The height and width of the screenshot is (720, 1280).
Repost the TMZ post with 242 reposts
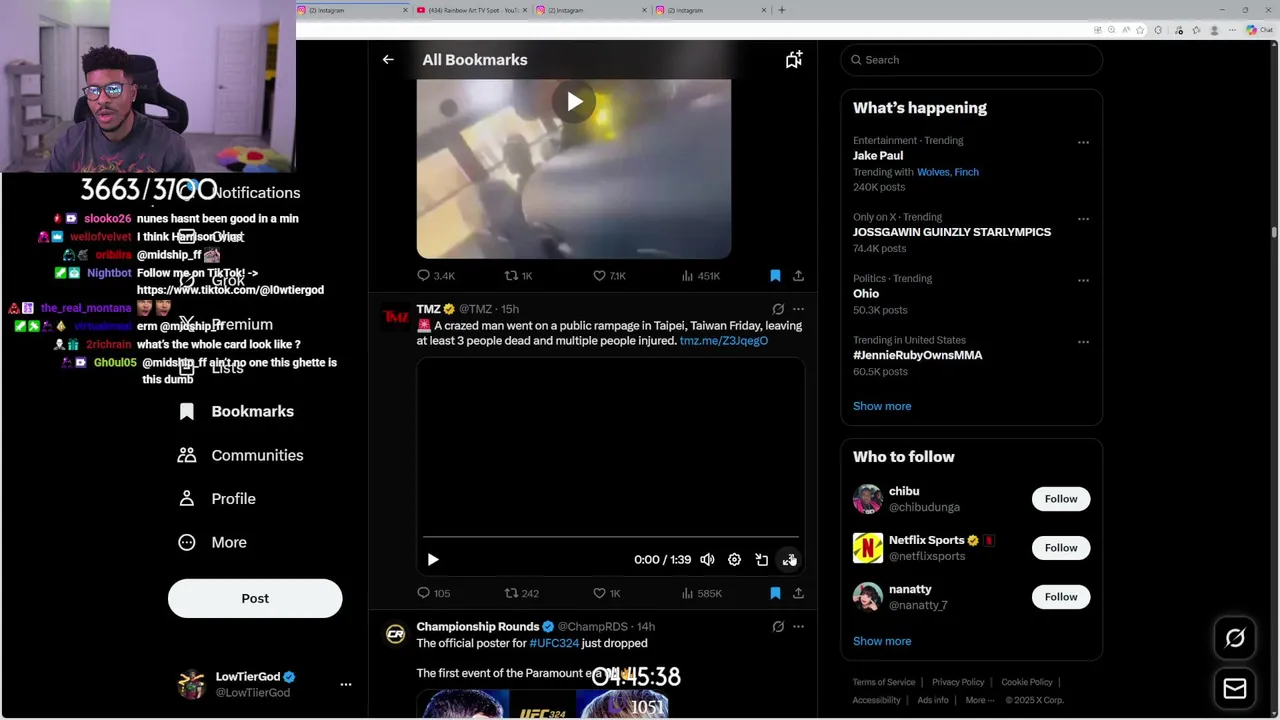521,594
